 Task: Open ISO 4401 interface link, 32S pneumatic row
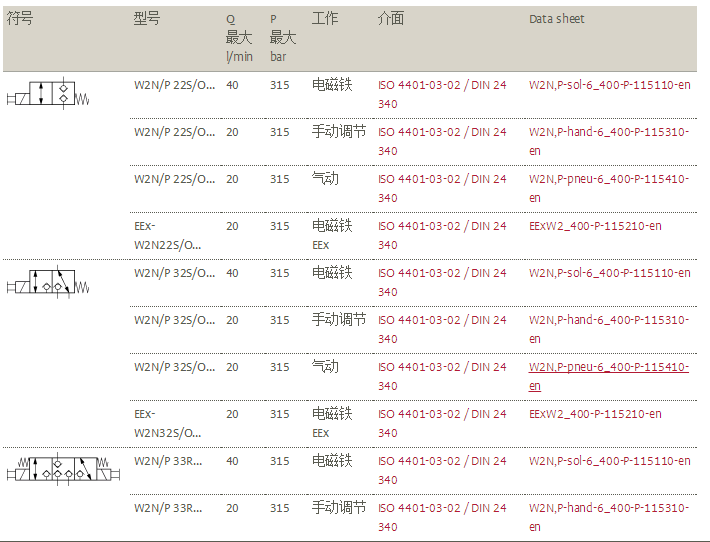(442, 376)
